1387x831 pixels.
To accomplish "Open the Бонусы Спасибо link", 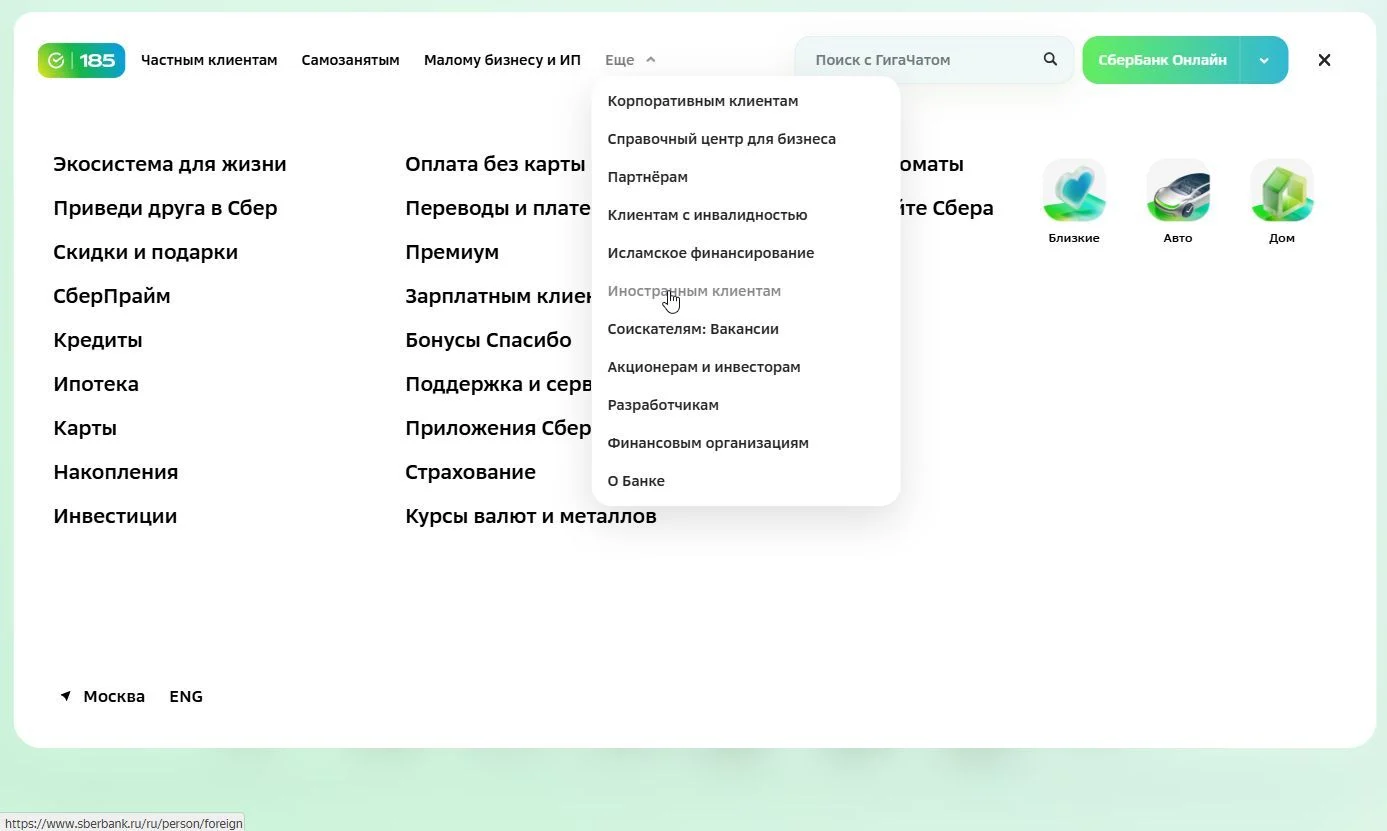I will [488, 340].
